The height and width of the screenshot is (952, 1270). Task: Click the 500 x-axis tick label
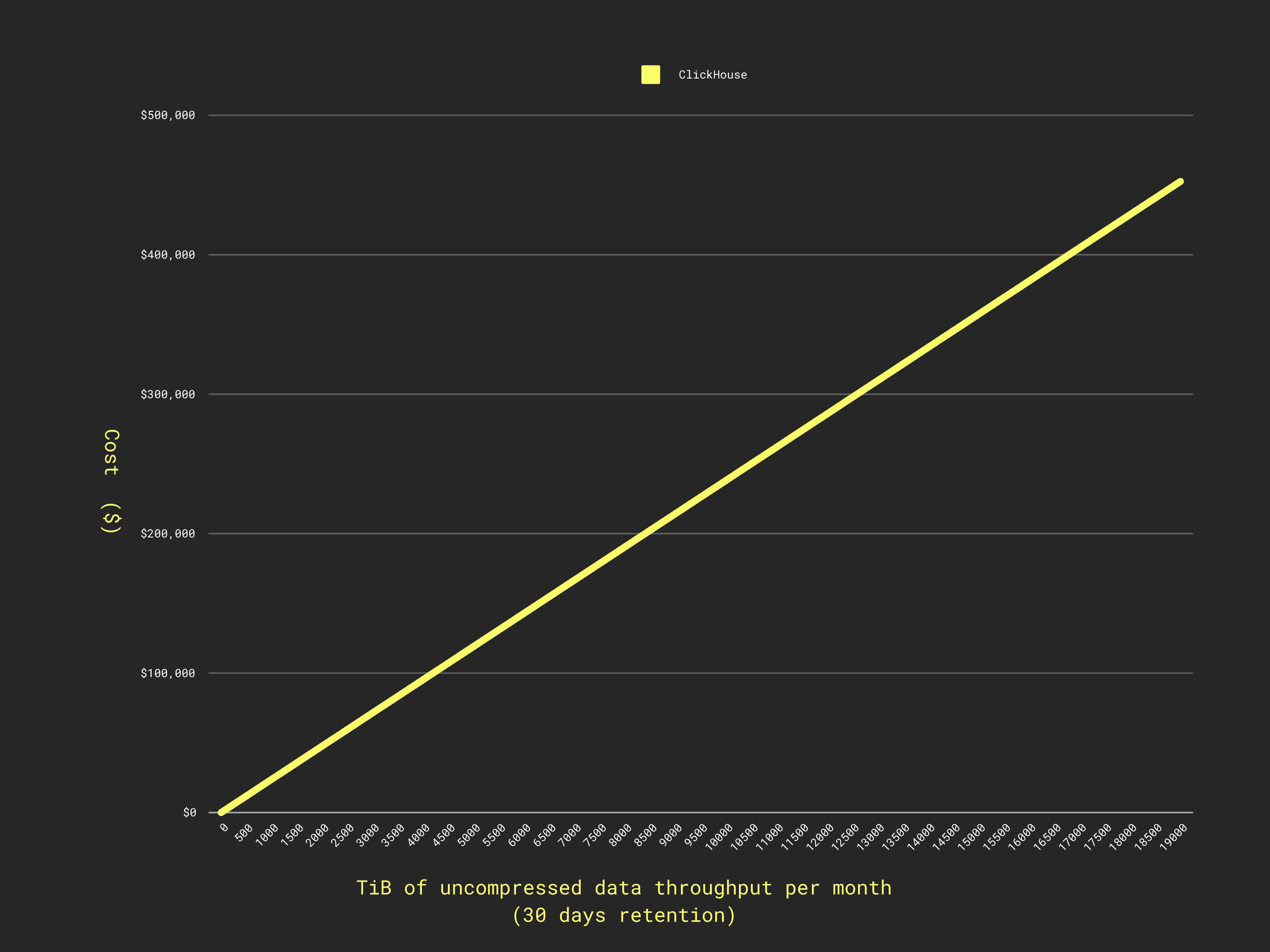click(x=243, y=833)
